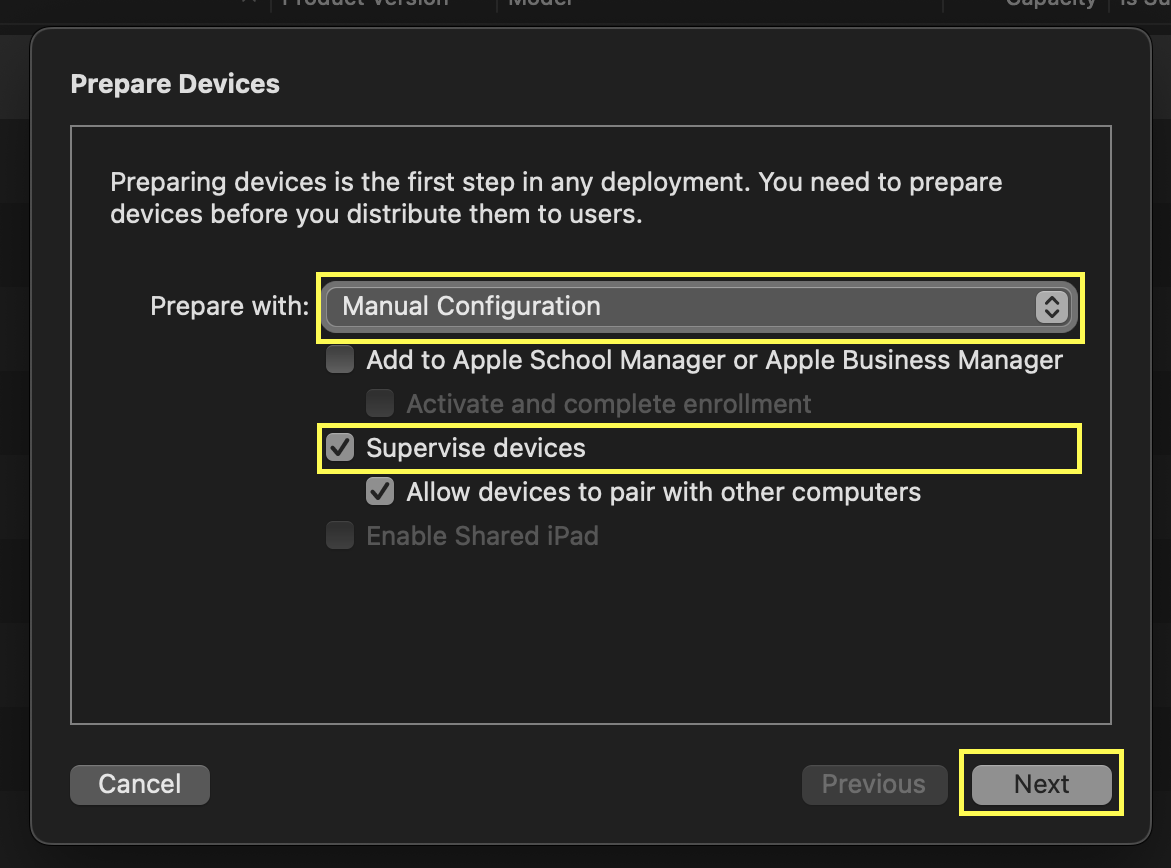Enable Shared iPad
This screenshot has height=868, width=1171.
coord(339,535)
